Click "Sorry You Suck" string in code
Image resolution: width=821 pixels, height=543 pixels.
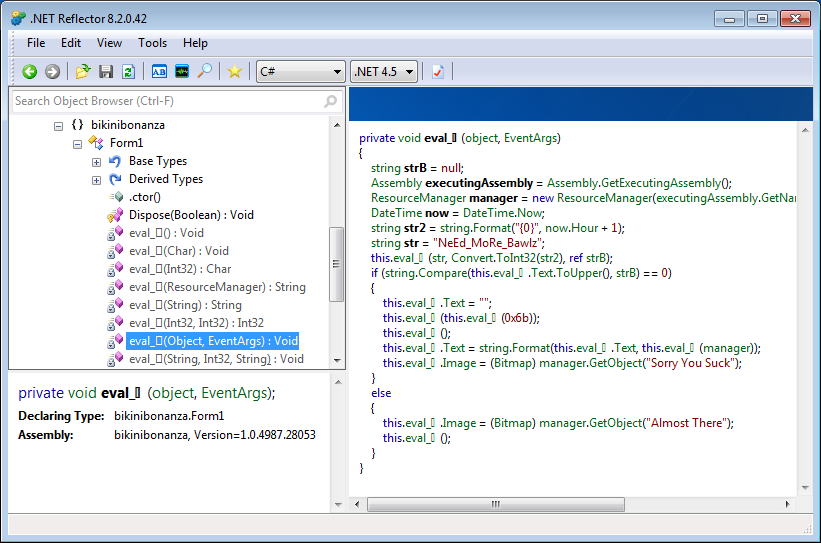[x=691, y=363]
